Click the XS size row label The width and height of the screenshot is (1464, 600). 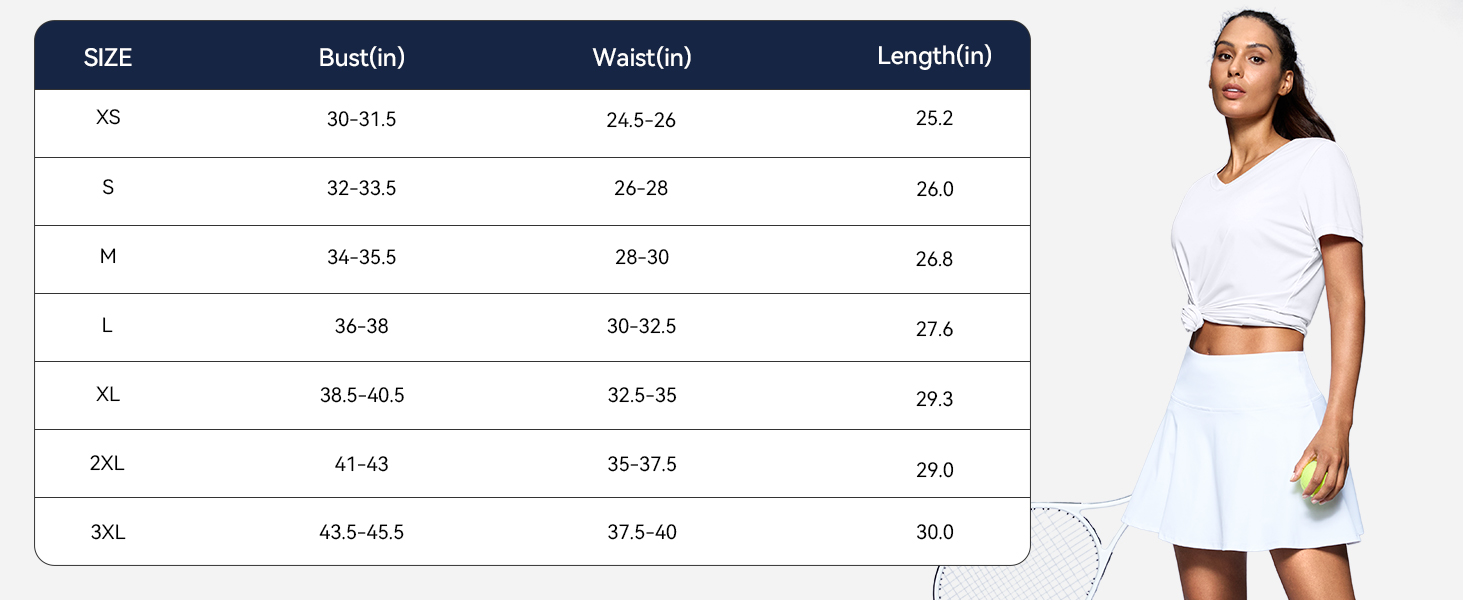[108, 117]
